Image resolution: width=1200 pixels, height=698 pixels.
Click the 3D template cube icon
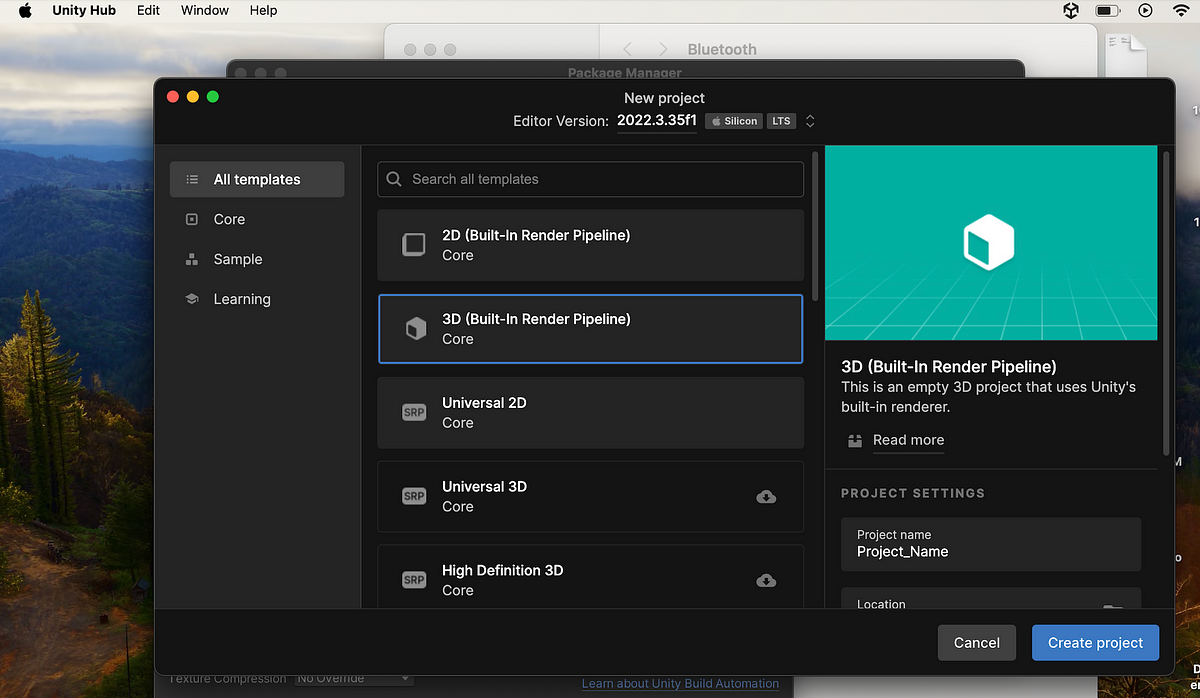point(415,329)
